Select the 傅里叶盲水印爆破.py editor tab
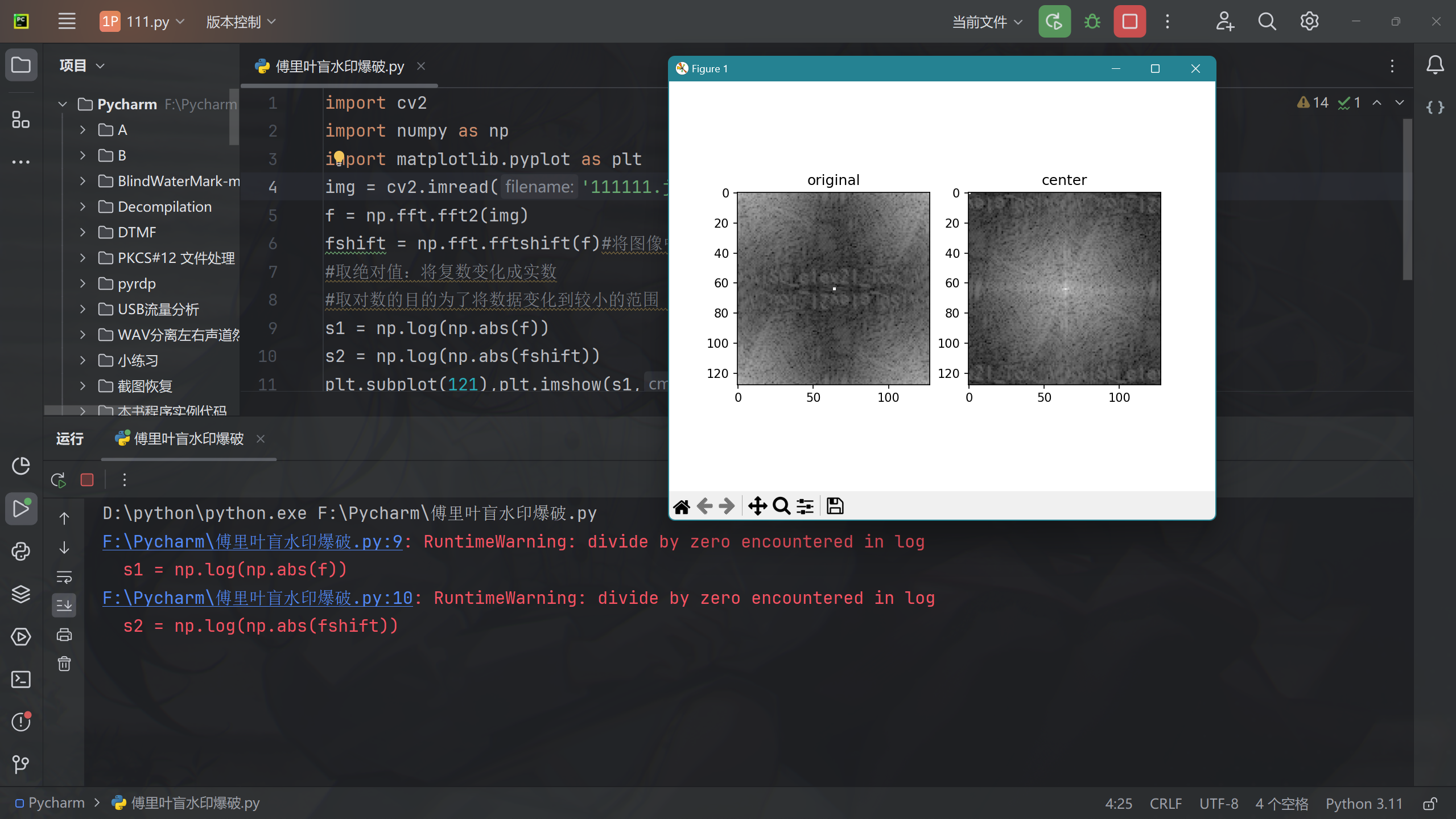The width and height of the screenshot is (1456, 819). point(340,67)
